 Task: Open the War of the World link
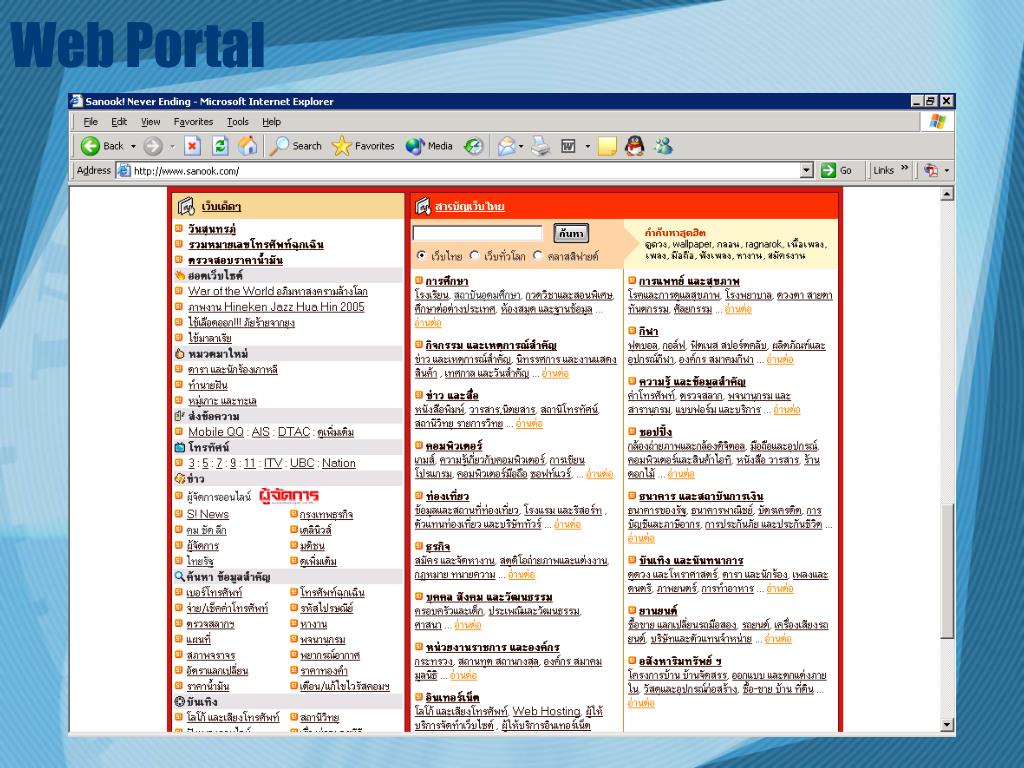[278, 291]
